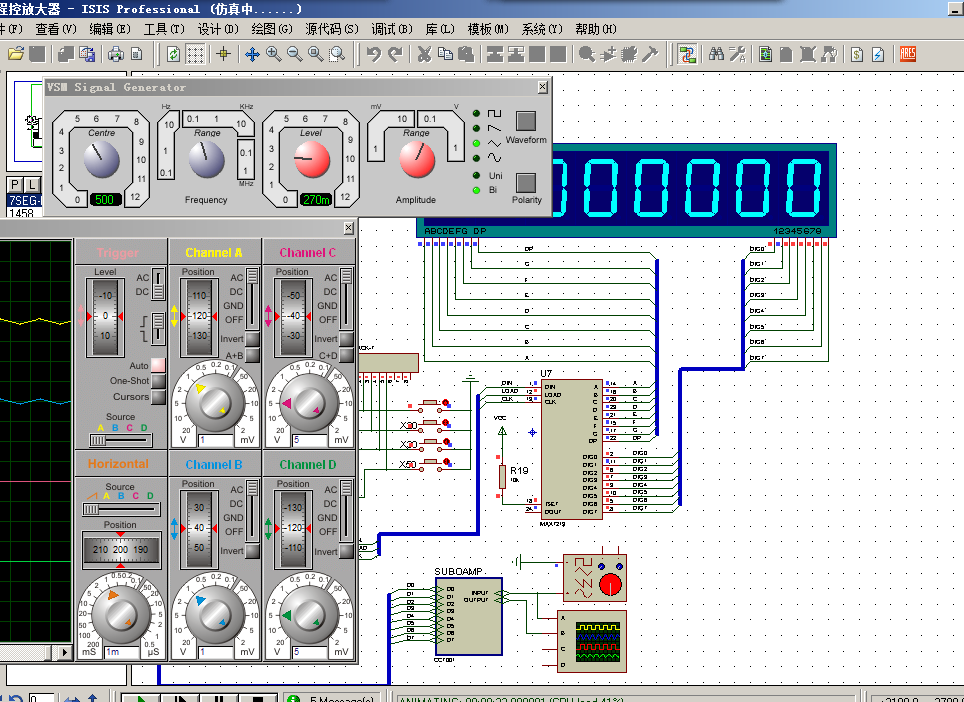
Task: Zoom in with the plus magnifier
Action: click(x=274, y=54)
